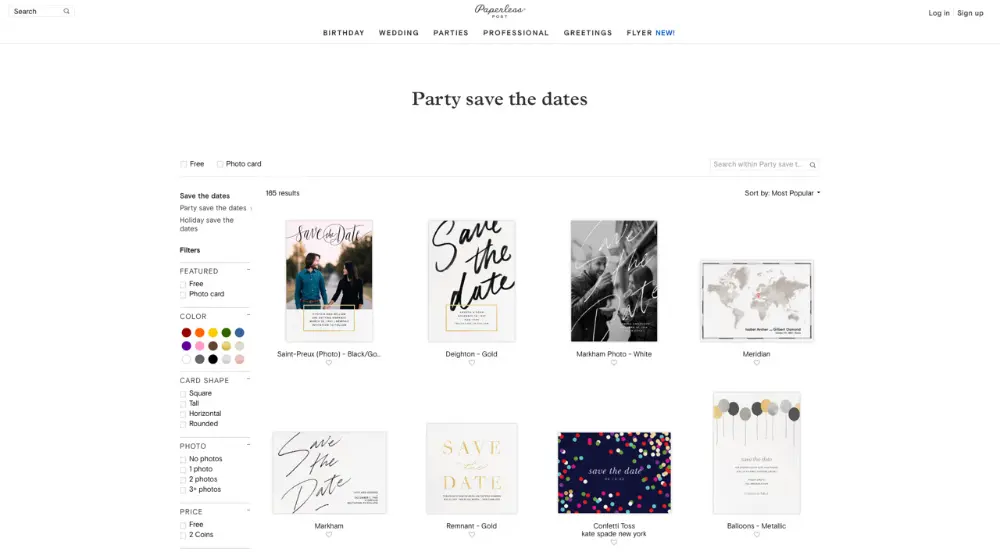
Task: Click heart icon under Meridian card
Action: (x=757, y=363)
